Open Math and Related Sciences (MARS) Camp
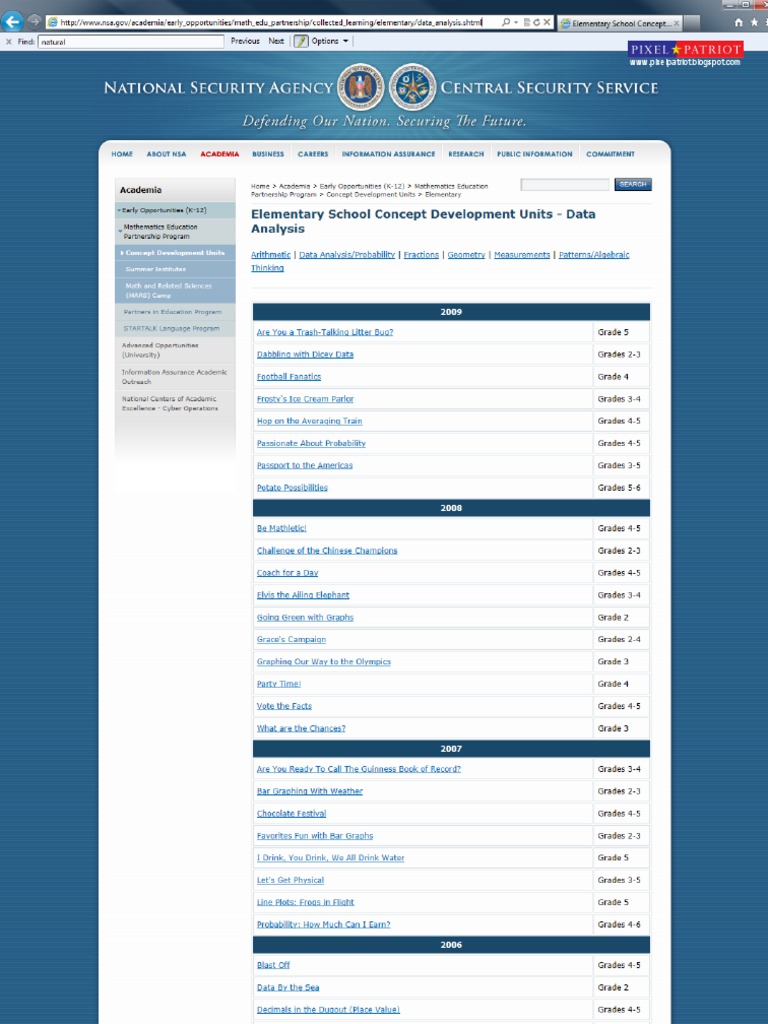The height and width of the screenshot is (1024, 768). coord(175,291)
